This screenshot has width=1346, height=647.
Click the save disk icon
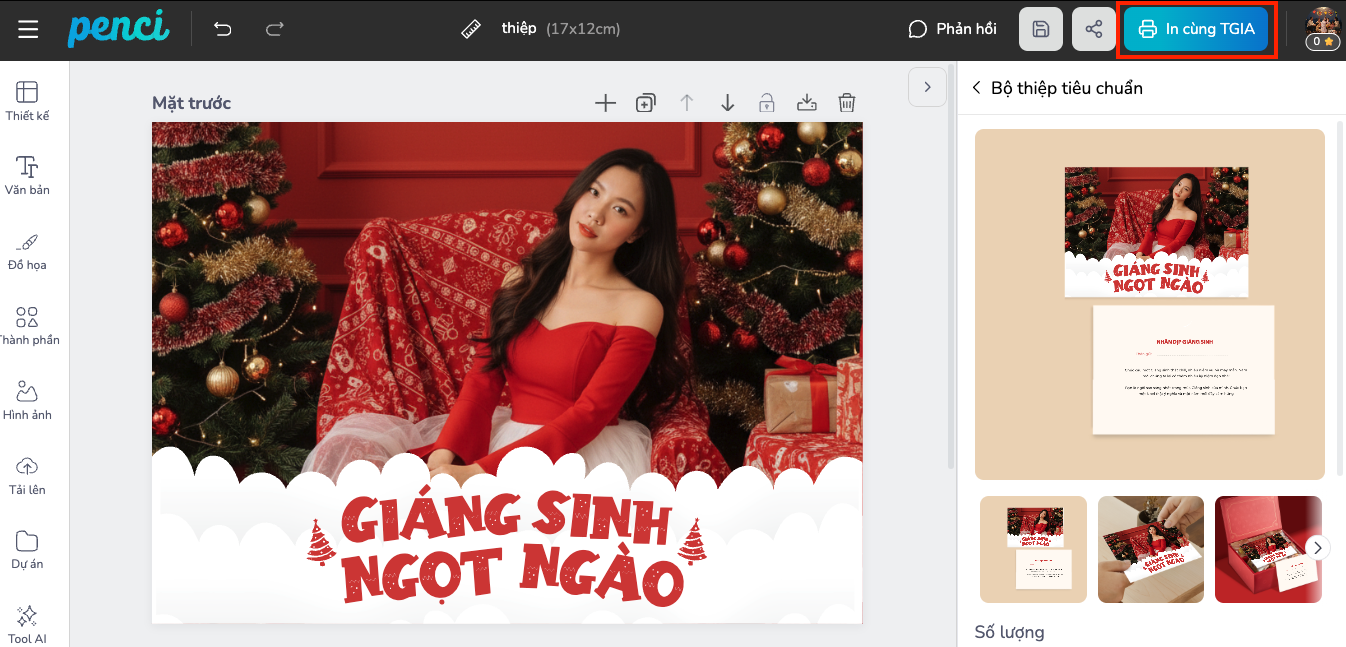coord(1040,29)
